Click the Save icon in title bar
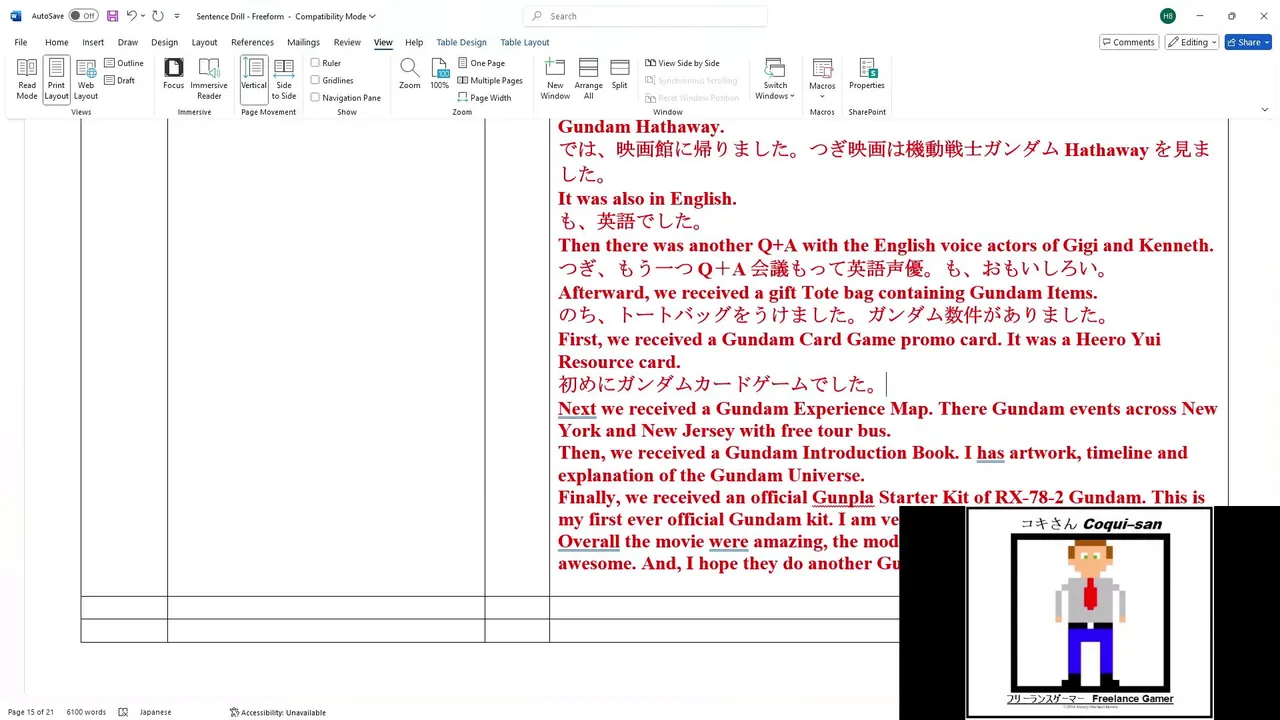 tap(112, 16)
